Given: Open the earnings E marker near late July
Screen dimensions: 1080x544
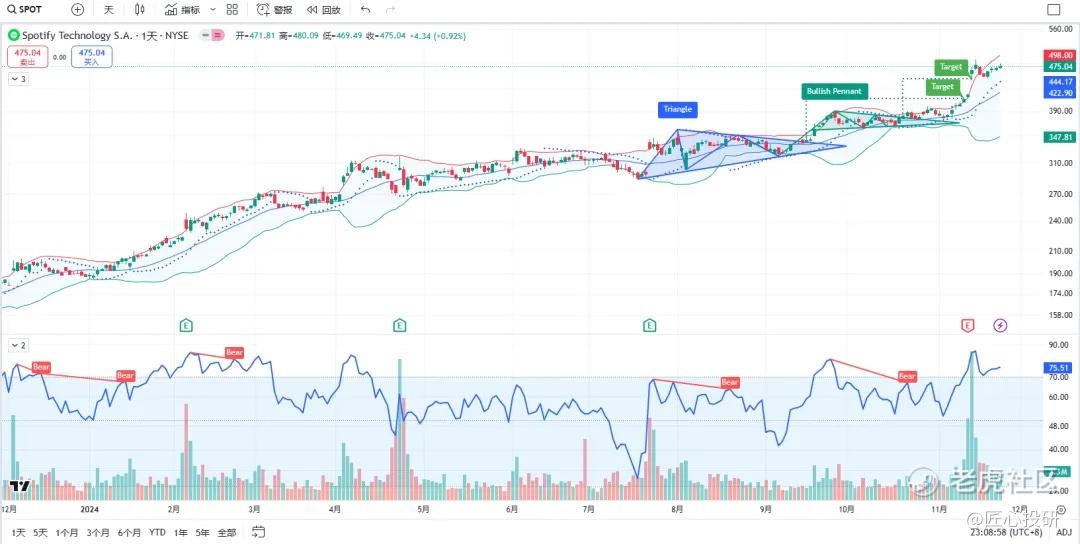Looking at the screenshot, I should [650, 325].
